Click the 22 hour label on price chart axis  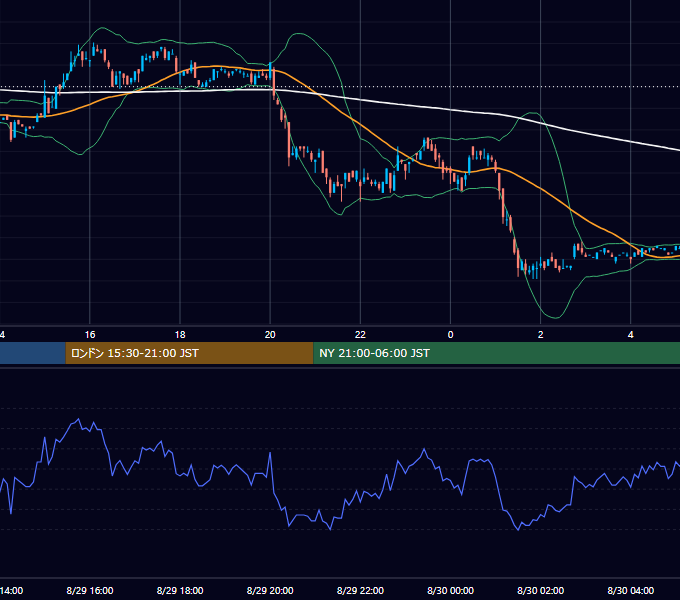coord(360,335)
